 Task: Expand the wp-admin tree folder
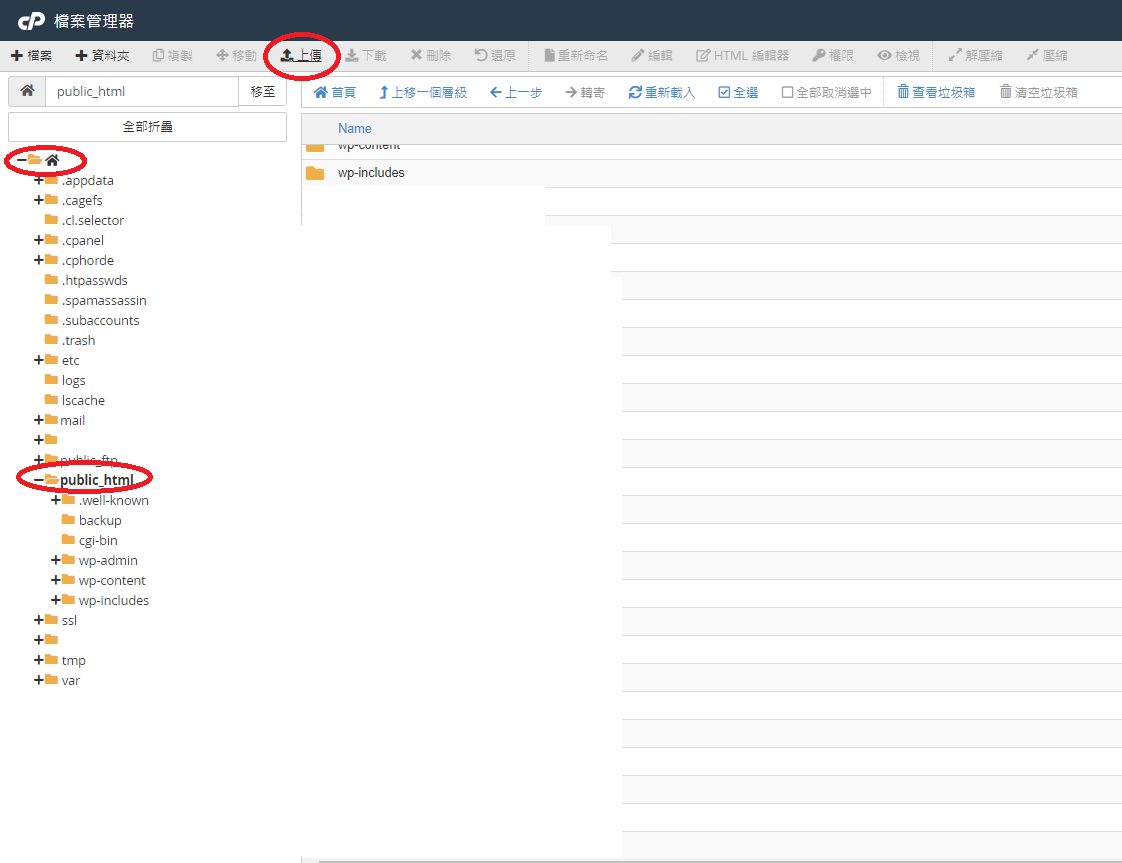coord(56,560)
